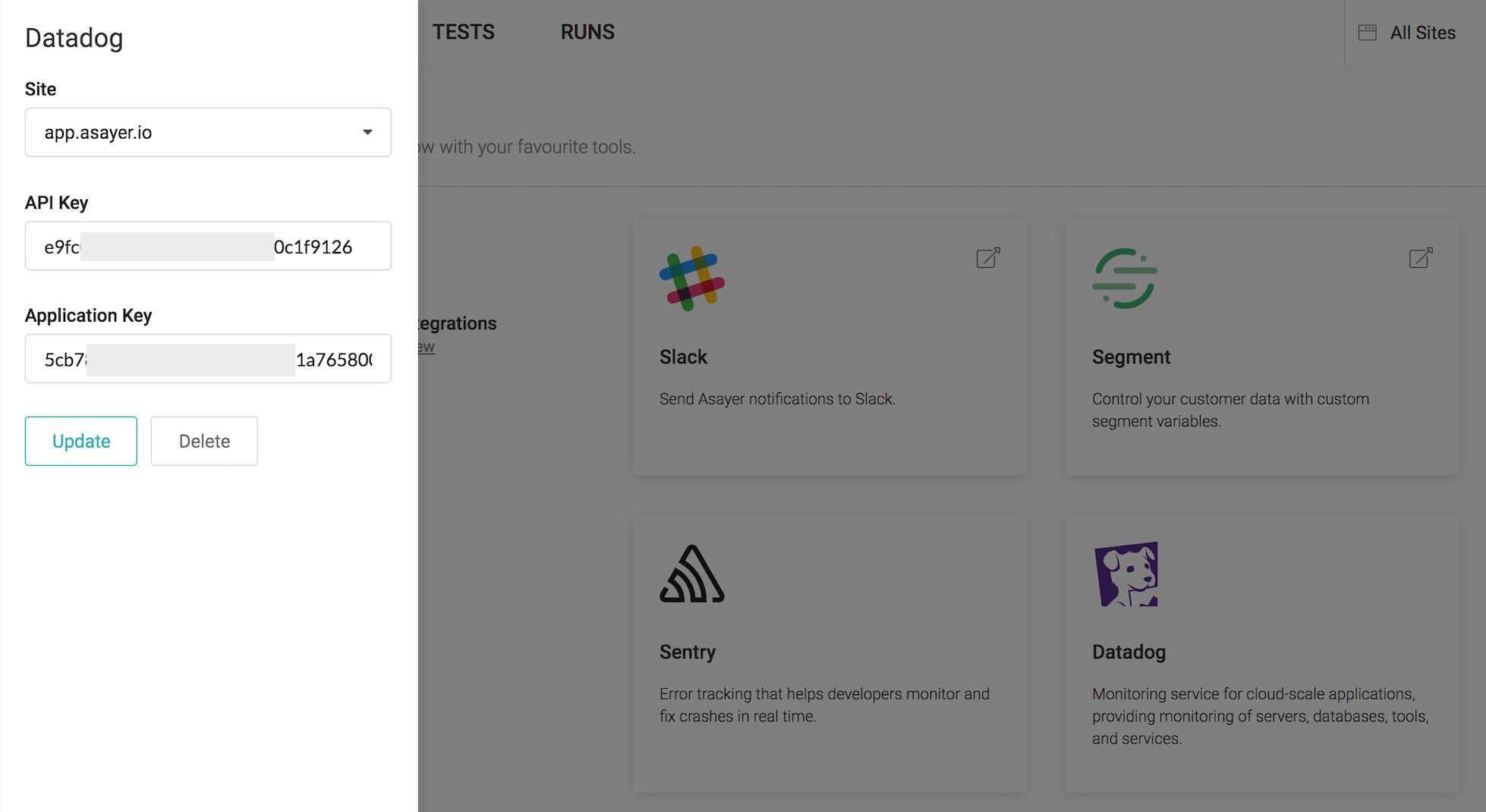The width and height of the screenshot is (1486, 812).
Task: Select the Sentry integration description text
Action: click(823, 705)
